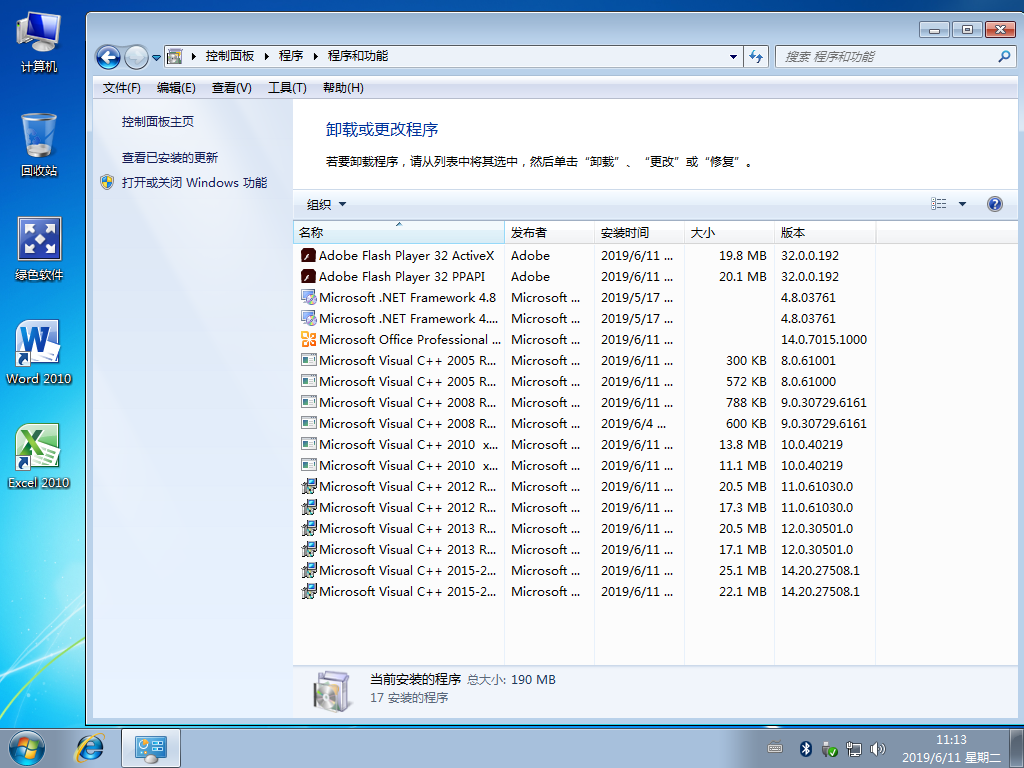This screenshot has height=768, width=1024.
Task: Click the volume speaker tray icon
Action: coord(878,749)
